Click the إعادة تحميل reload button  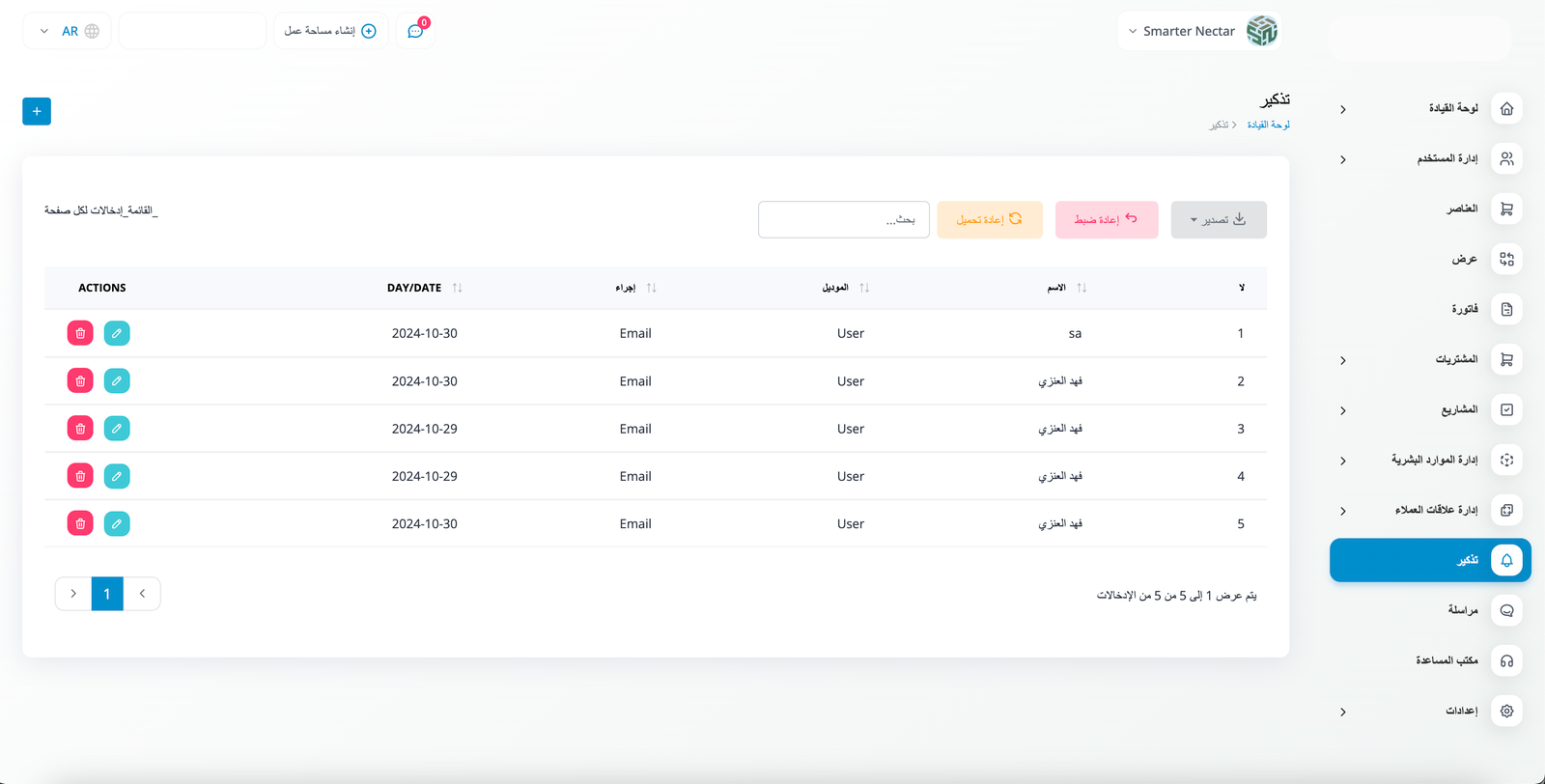(x=989, y=220)
